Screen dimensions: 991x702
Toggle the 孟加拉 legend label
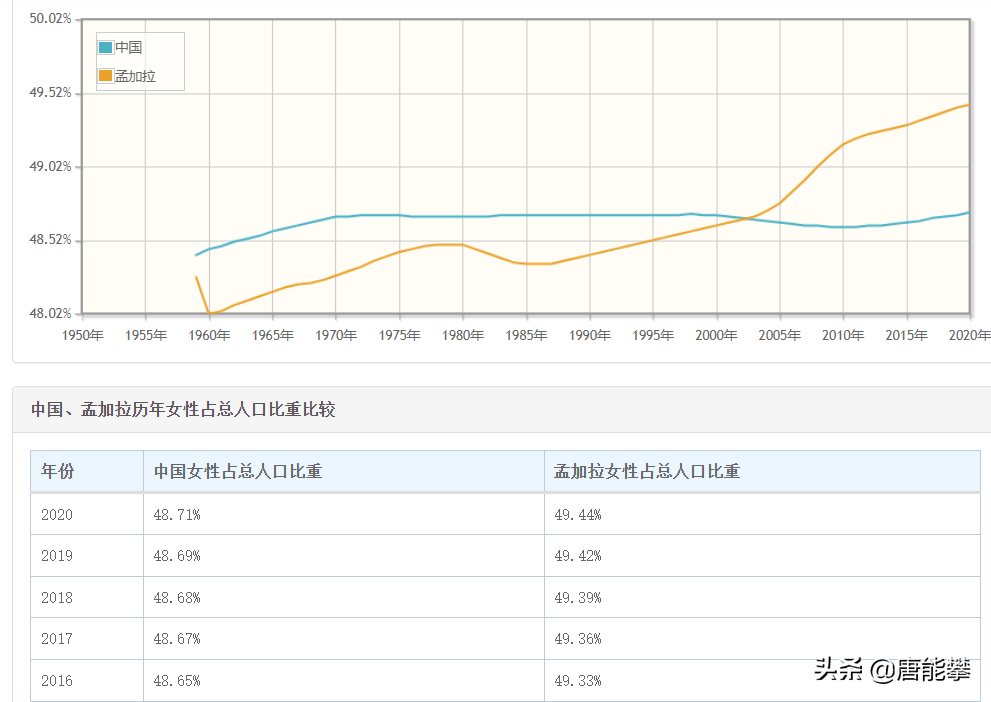135,76
